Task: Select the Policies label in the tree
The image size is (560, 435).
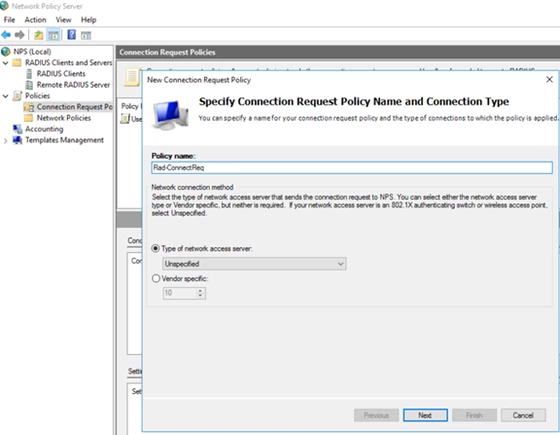Action: click(37, 96)
